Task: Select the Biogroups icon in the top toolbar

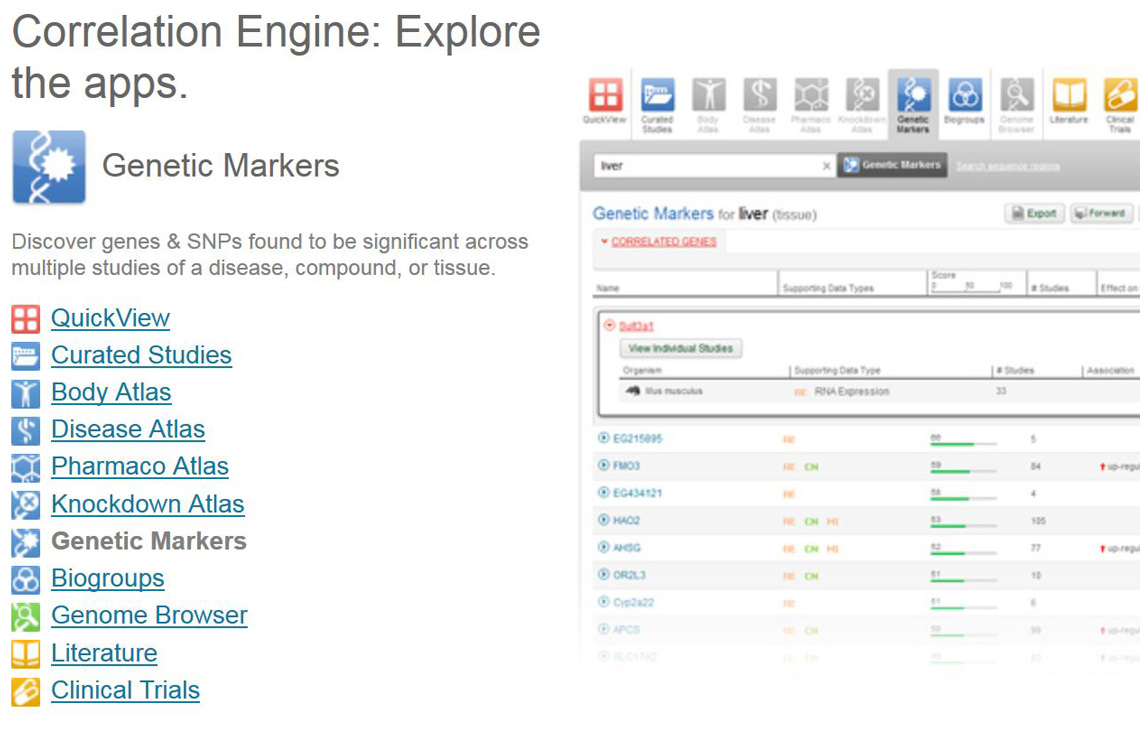Action: tap(964, 96)
